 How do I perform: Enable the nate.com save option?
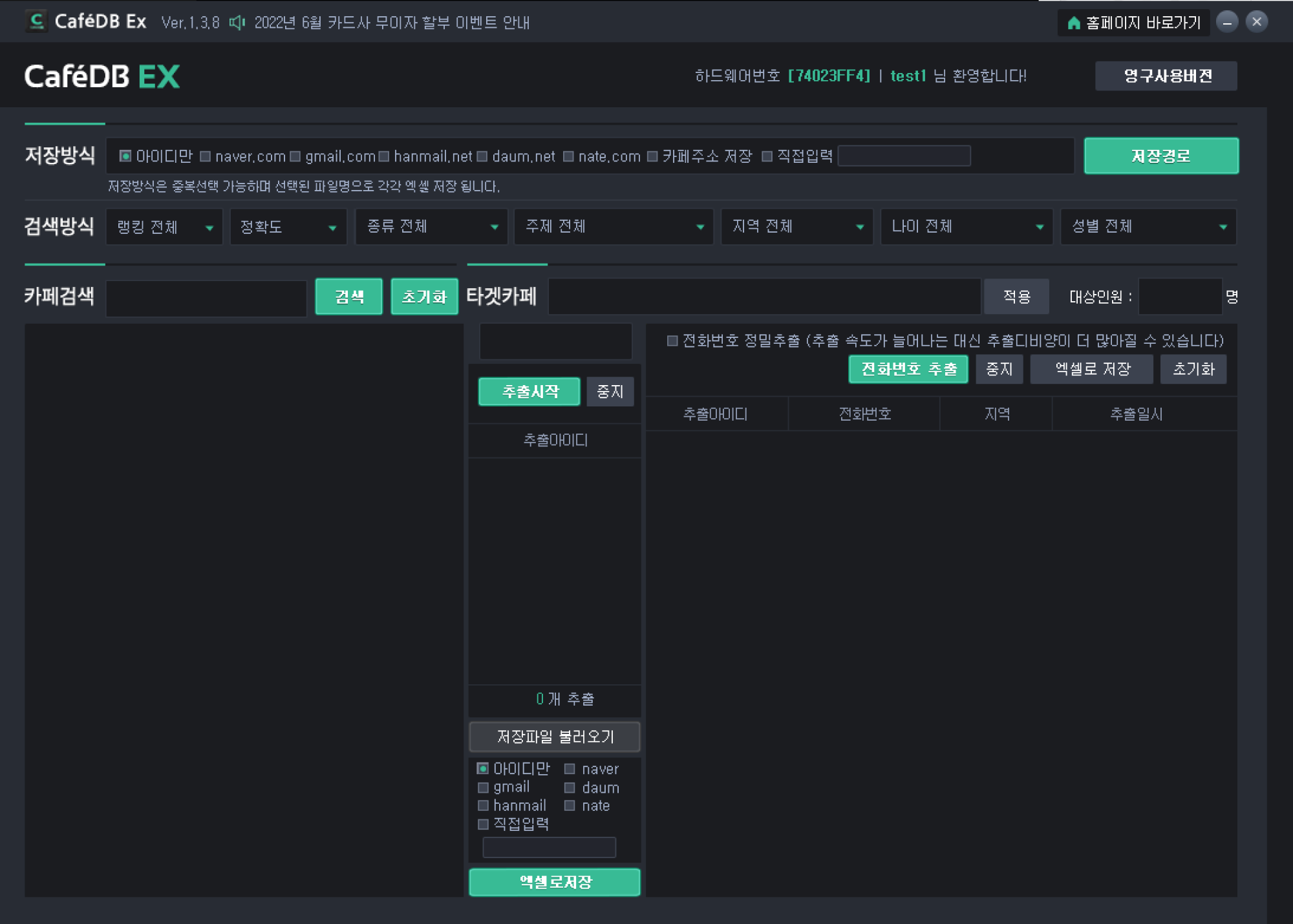[568, 156]
